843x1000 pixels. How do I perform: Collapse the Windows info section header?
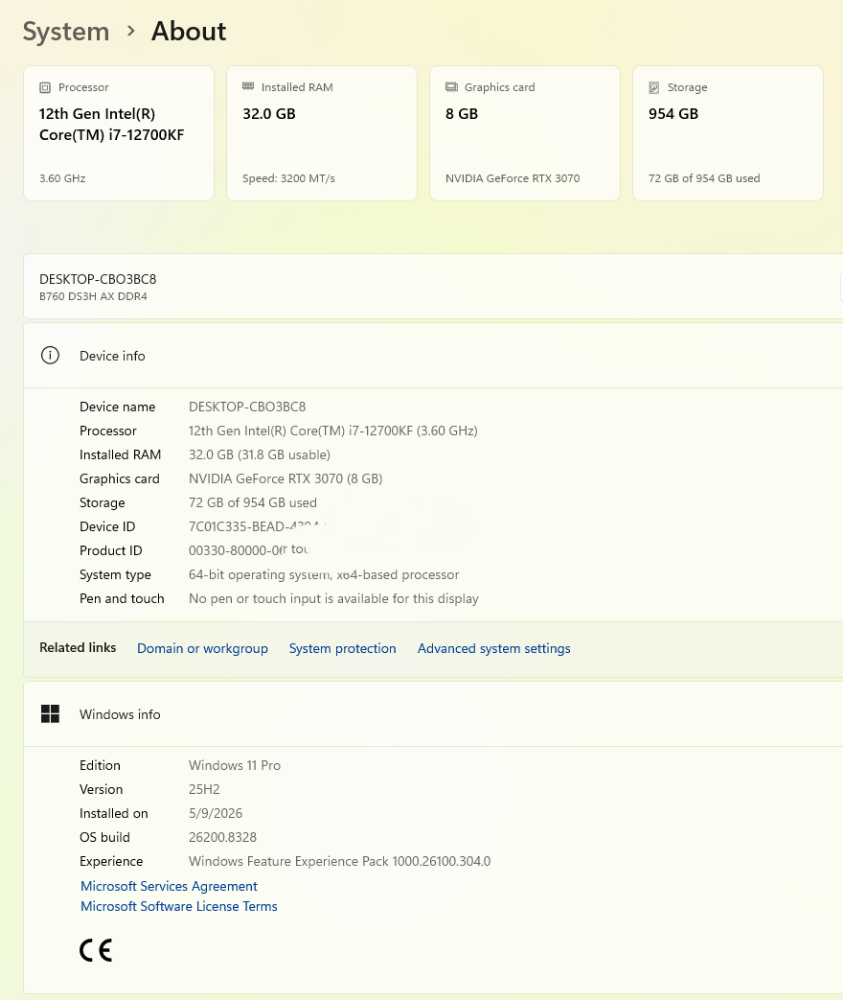pos(433,714)
